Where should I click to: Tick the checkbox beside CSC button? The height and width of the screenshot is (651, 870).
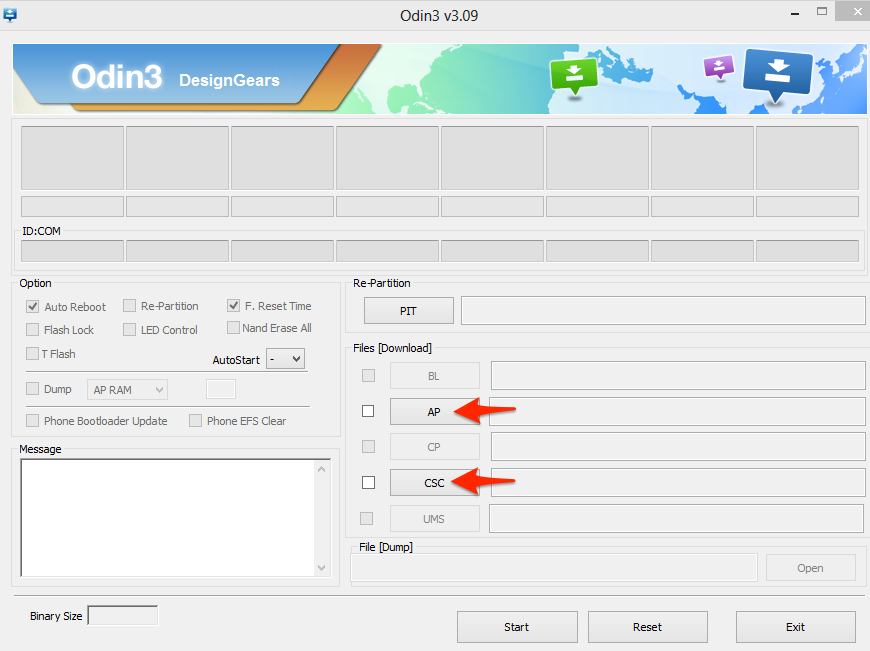click(368, 482)
